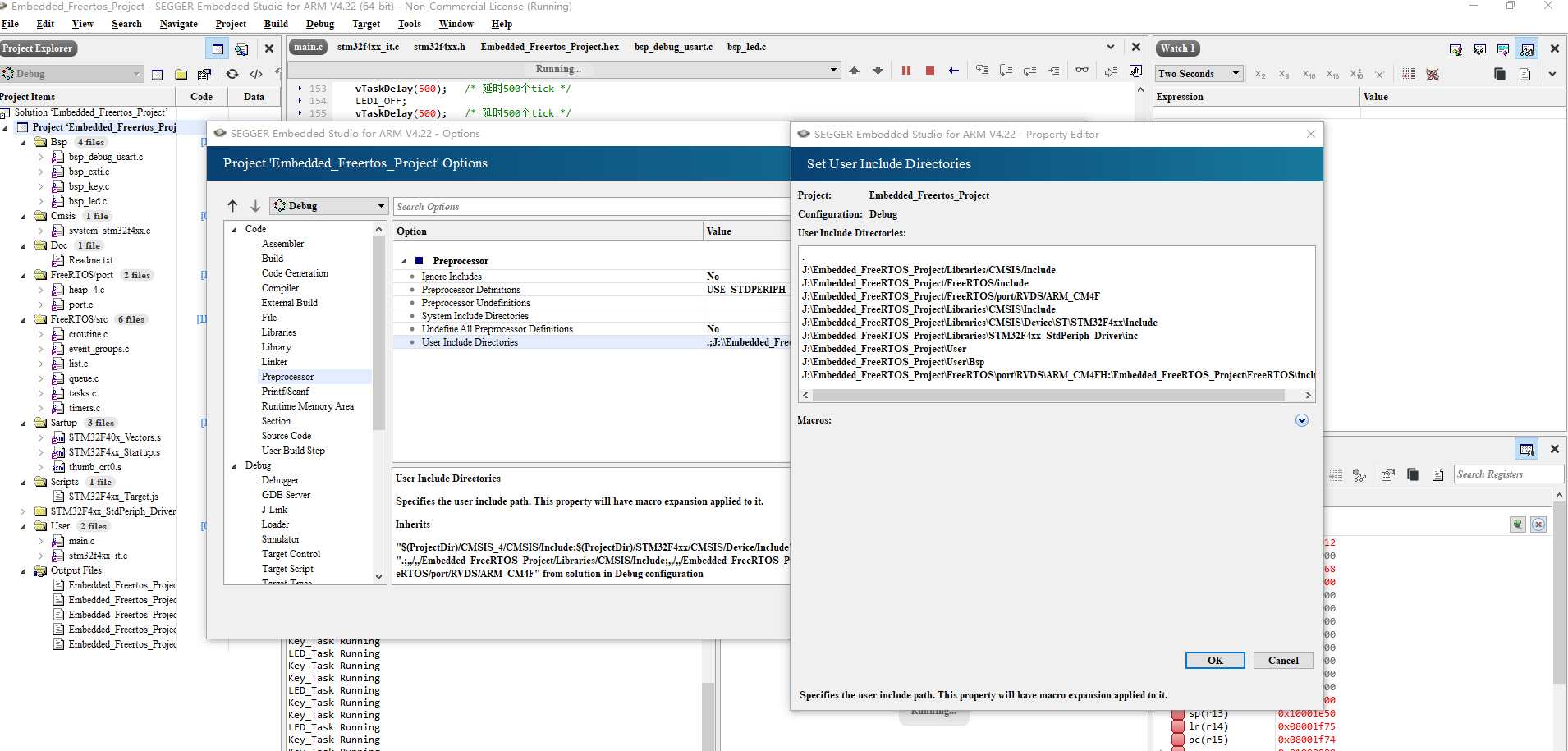
Task: Open the Tools menu
Action: pos(410,24)
